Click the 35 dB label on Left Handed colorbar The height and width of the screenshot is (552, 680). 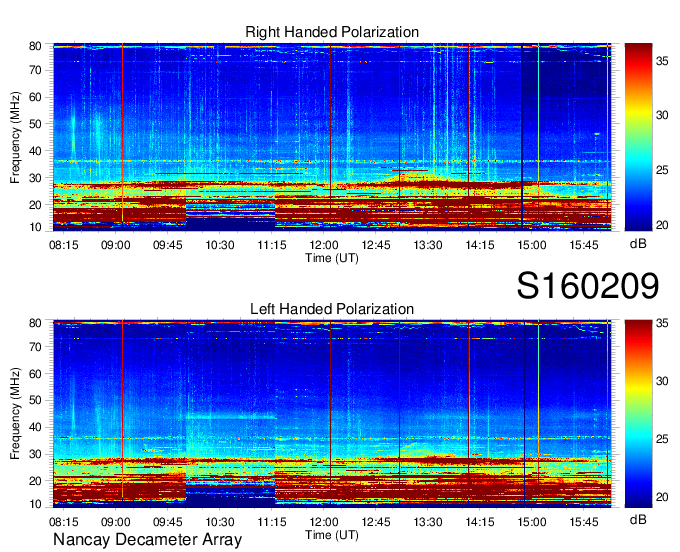662,323
